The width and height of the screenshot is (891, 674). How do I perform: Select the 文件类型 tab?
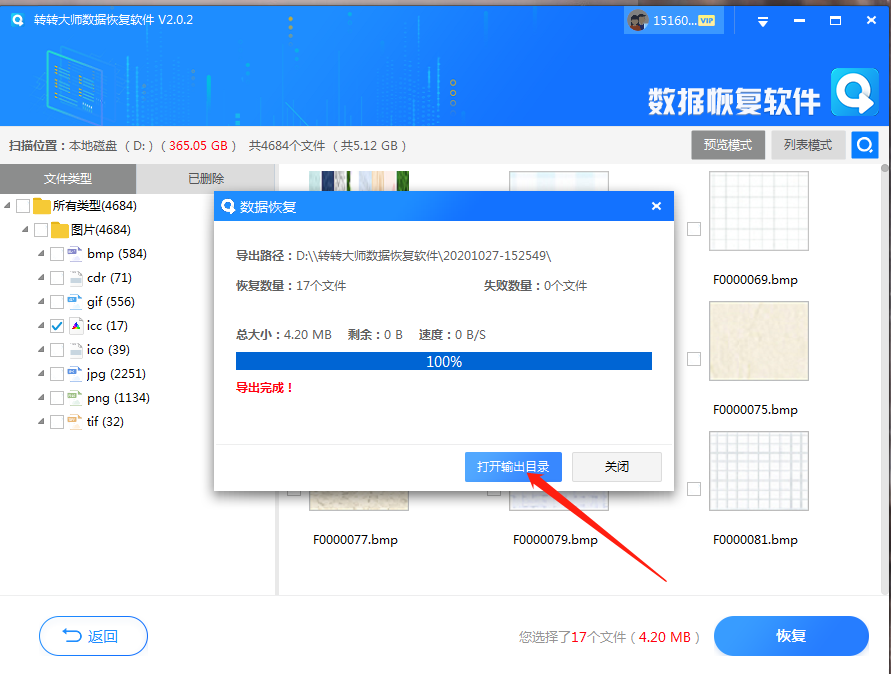pyautogui.click(x=68, y=179)
